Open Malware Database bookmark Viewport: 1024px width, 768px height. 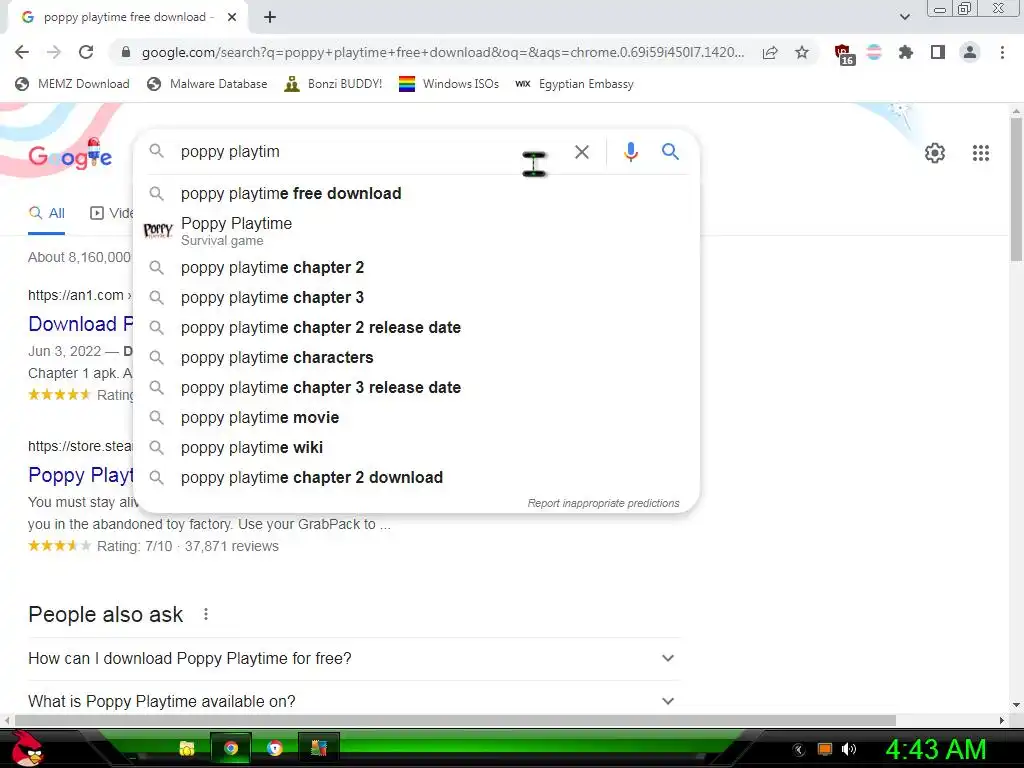(x=208, y=84)
